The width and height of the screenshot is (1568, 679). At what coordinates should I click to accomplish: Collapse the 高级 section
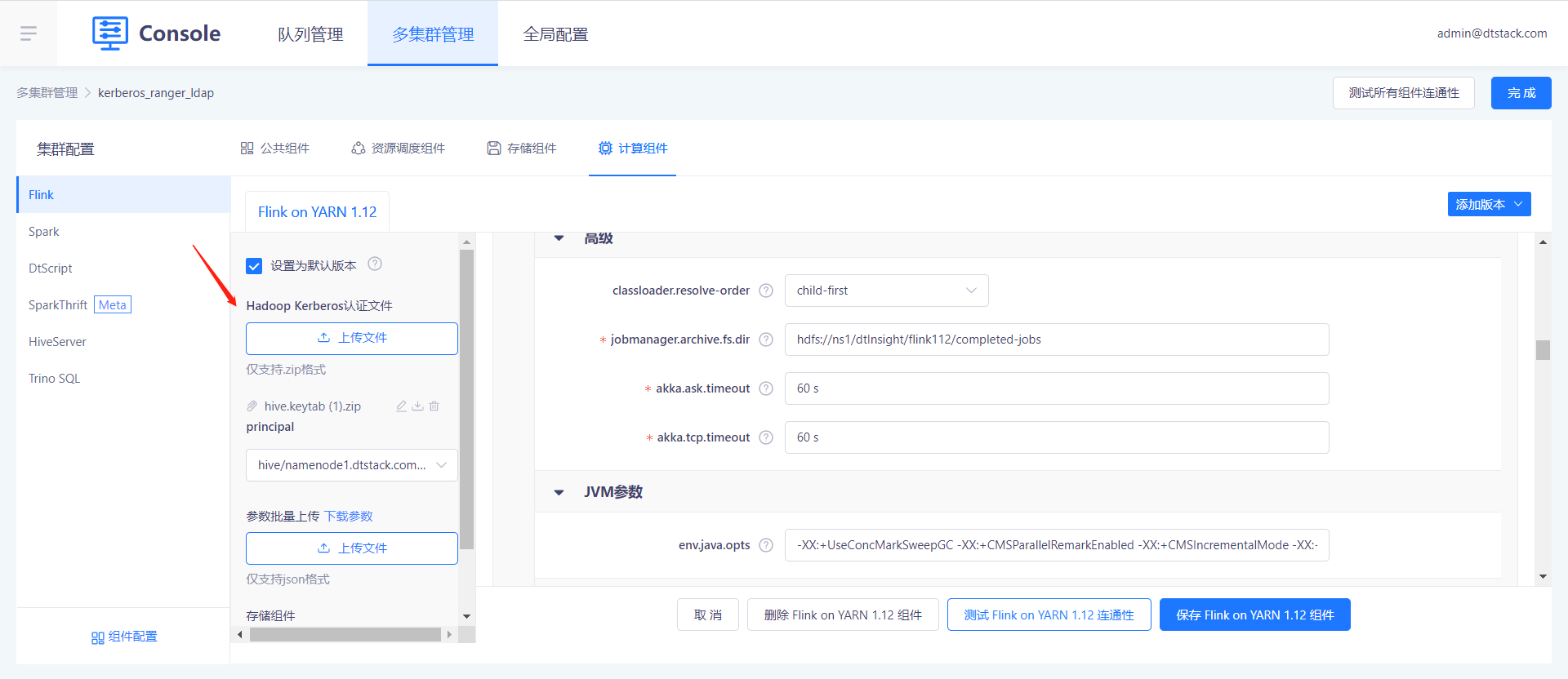tap(559, 238)
